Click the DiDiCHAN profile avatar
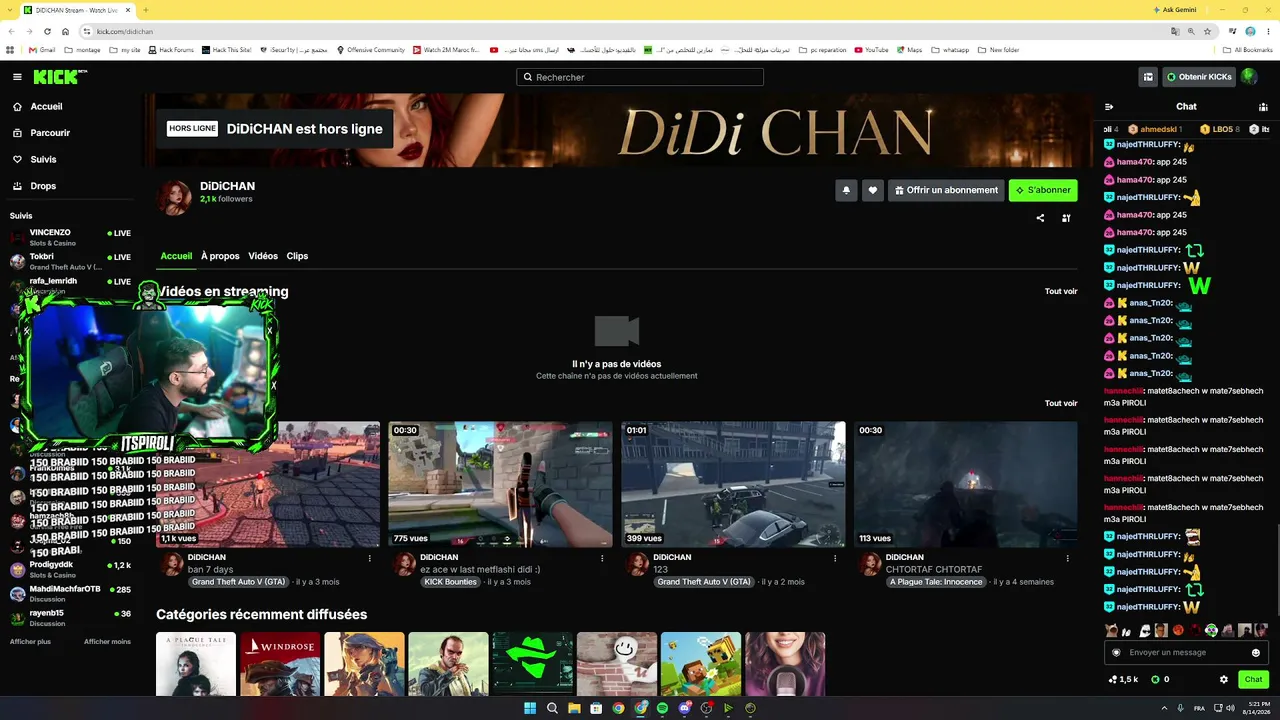Image resolution: width=1280 pixels, height=720 pixels. pyautogui.click(x=175, y=198)
